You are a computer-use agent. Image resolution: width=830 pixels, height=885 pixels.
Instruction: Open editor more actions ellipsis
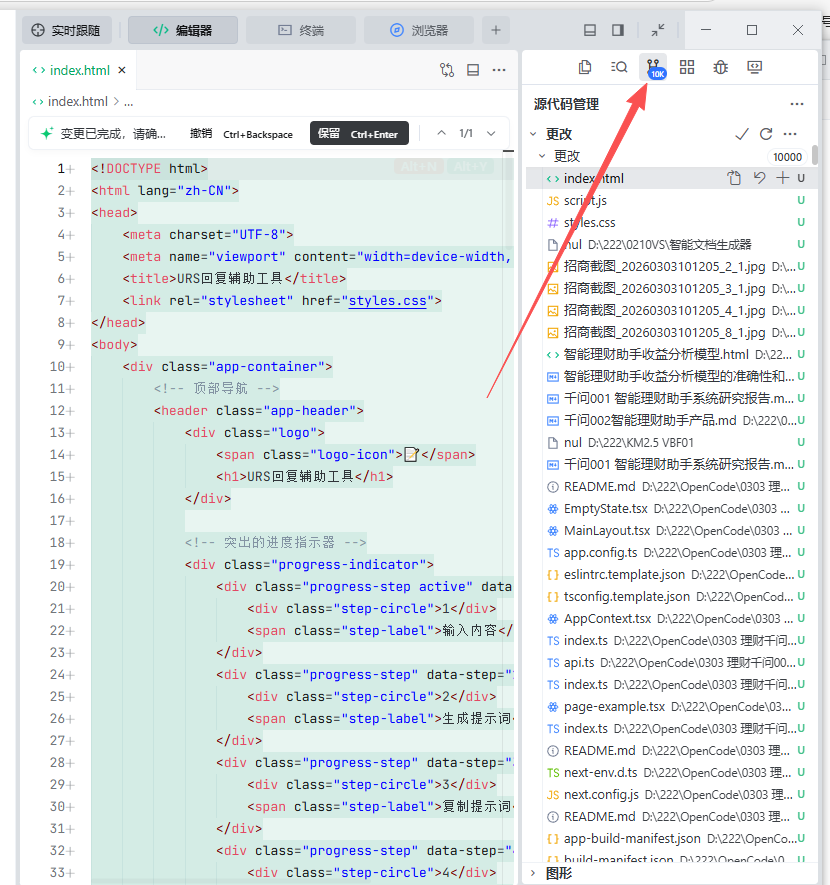click(499, 70)
